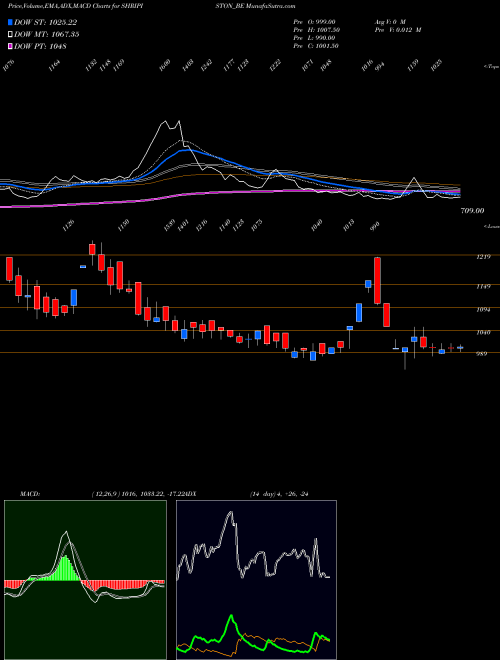
Task: Click the 'Pre C: 1001.50' value
Action: pos(316,46)
